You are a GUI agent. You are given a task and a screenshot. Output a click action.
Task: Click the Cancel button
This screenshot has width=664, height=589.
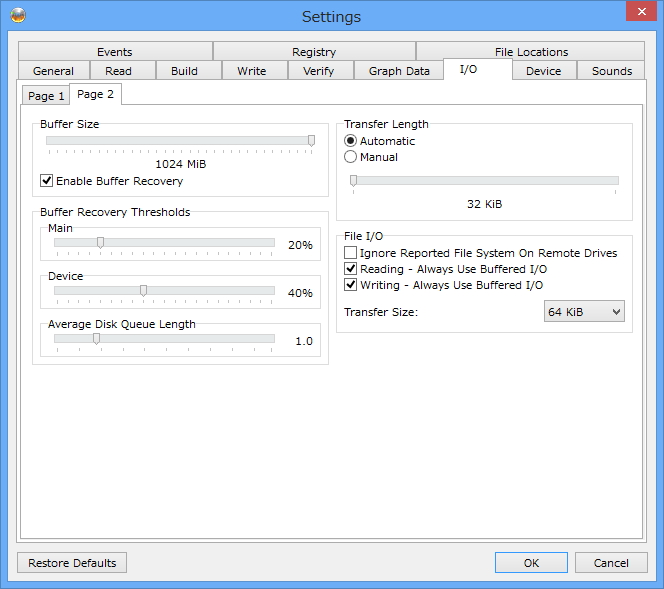click(x=611, y=563)
